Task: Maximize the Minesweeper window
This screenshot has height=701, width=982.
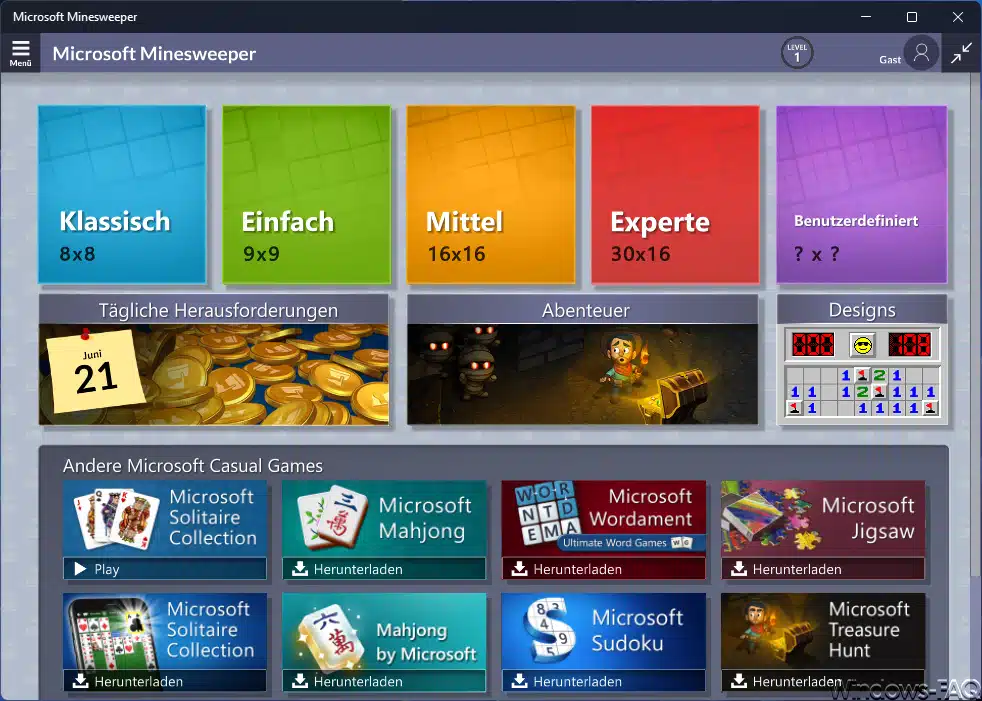Action: [x=912, y=17]
